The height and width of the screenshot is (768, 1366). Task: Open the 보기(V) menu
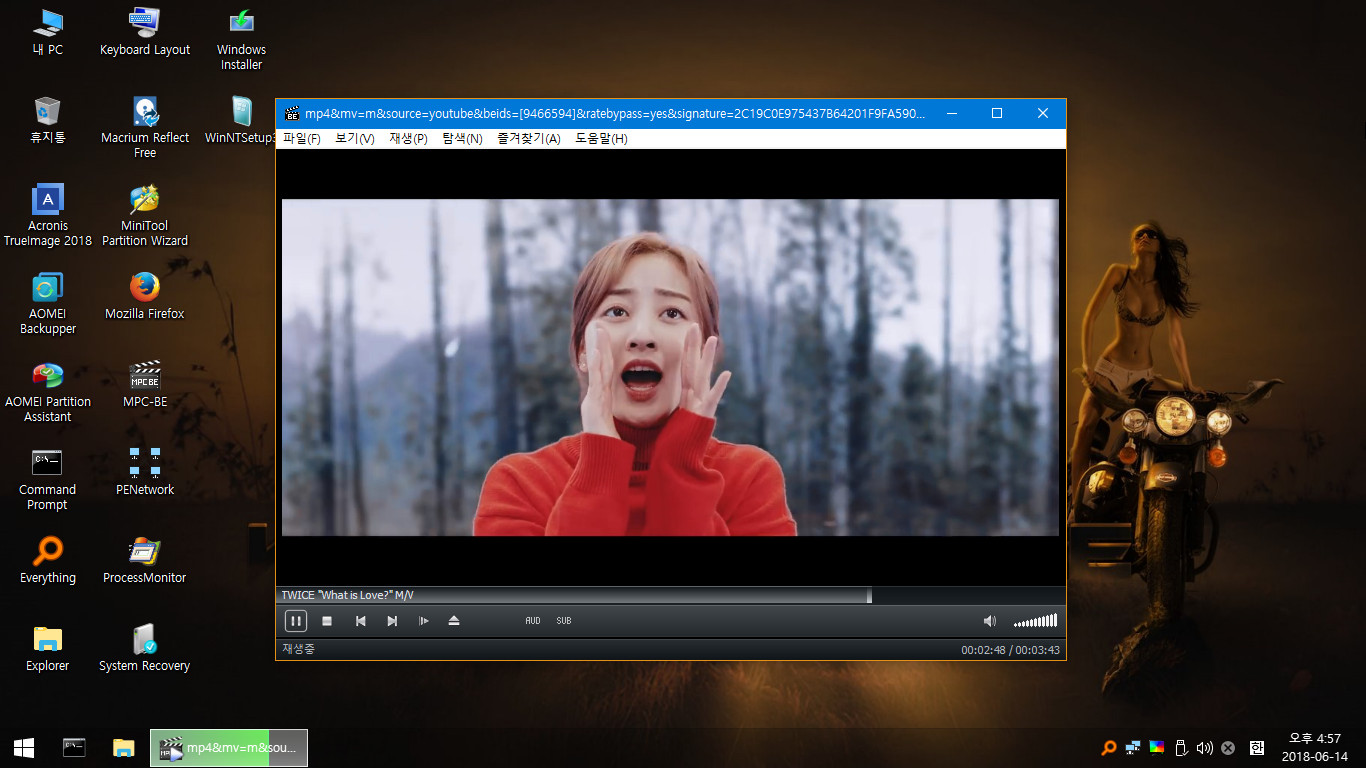(355, 138)
